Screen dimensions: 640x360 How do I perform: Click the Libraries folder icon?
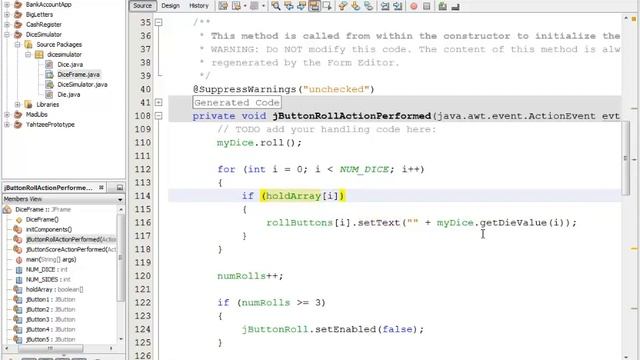click(28, 104)
